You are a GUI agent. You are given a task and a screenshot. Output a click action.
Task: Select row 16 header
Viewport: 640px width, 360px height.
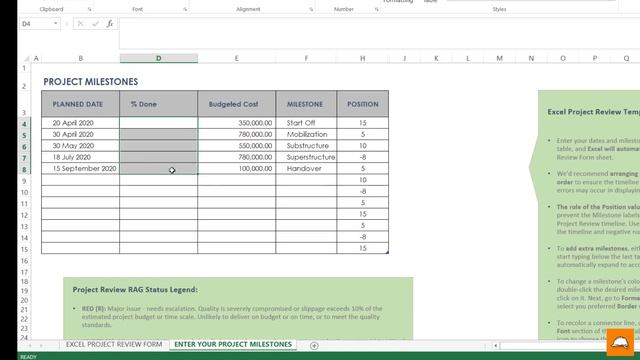click(x=24, y=260)
